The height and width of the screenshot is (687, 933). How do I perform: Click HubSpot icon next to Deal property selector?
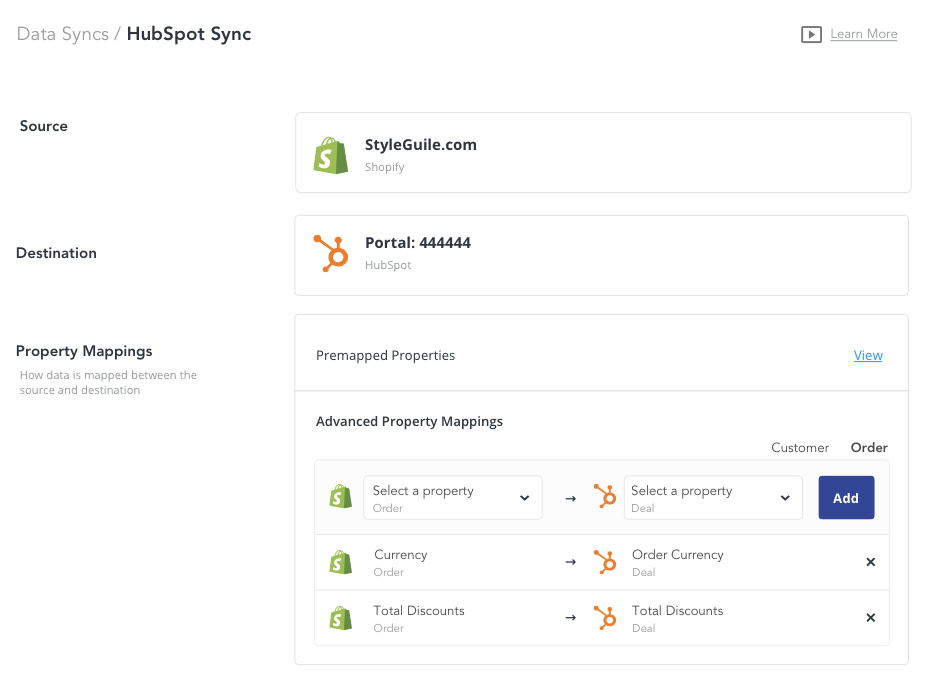point(605,496)
